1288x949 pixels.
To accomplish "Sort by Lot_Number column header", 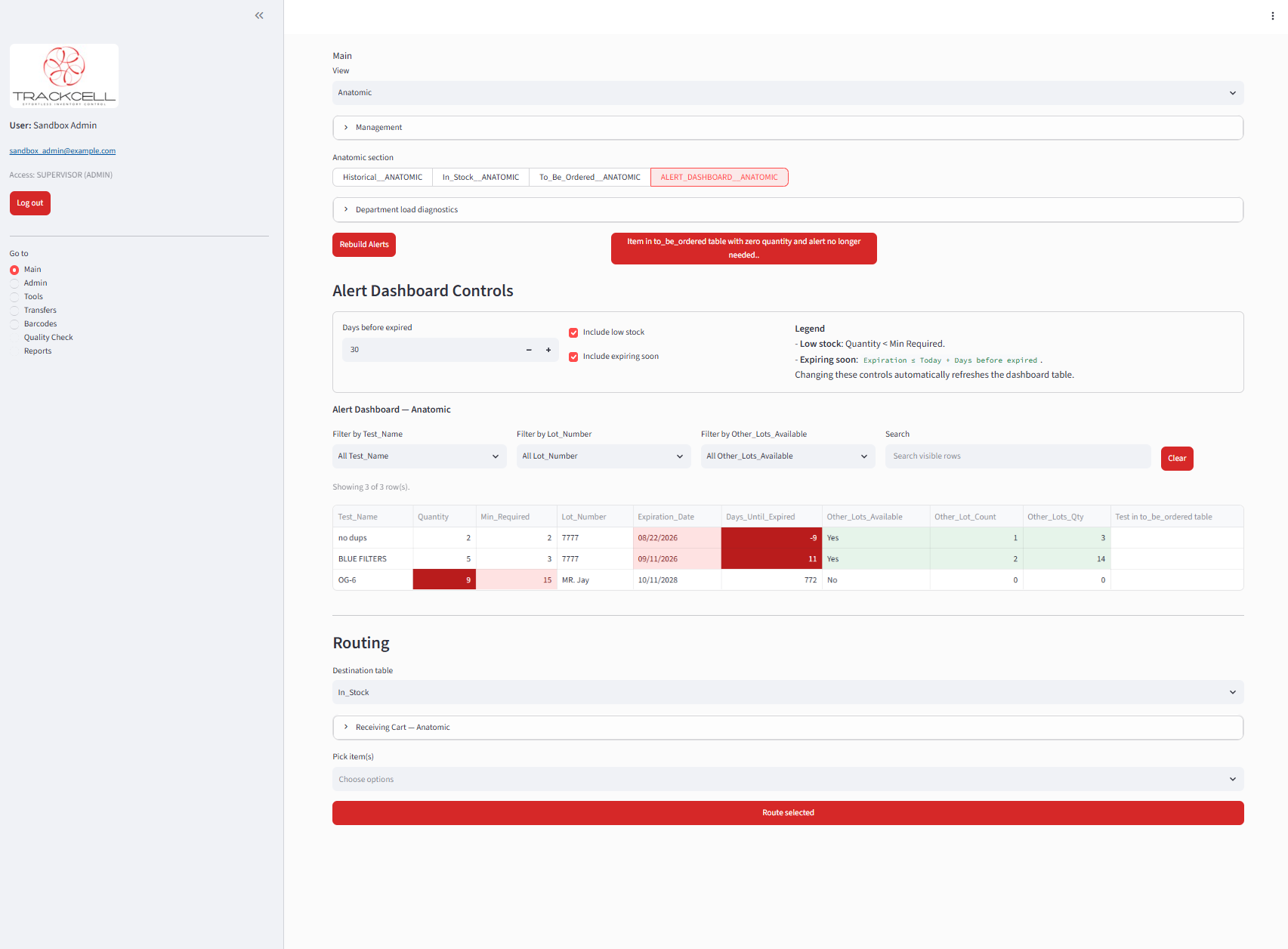I will [x=595, y=517].
